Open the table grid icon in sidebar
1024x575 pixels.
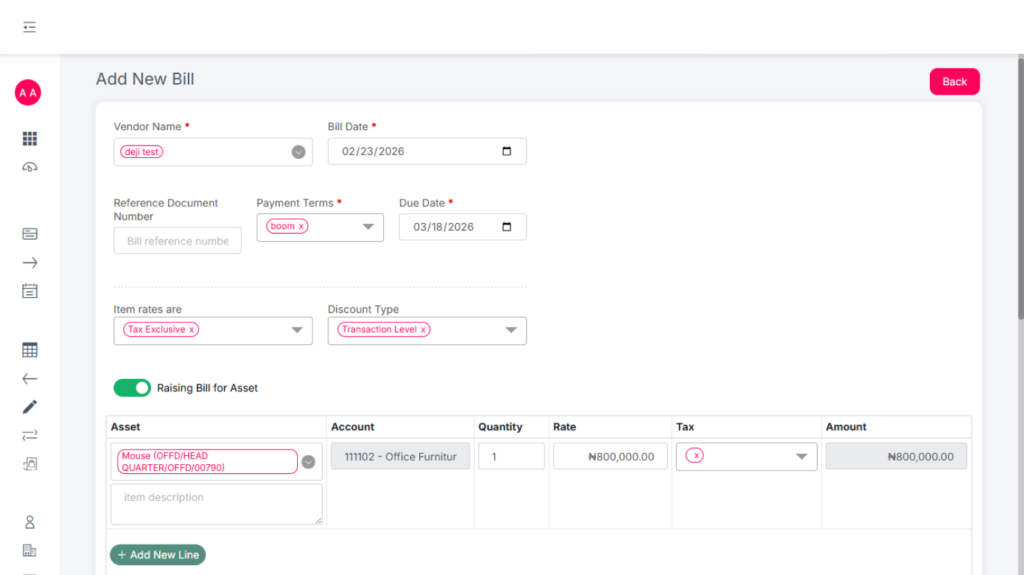point(30,350)
